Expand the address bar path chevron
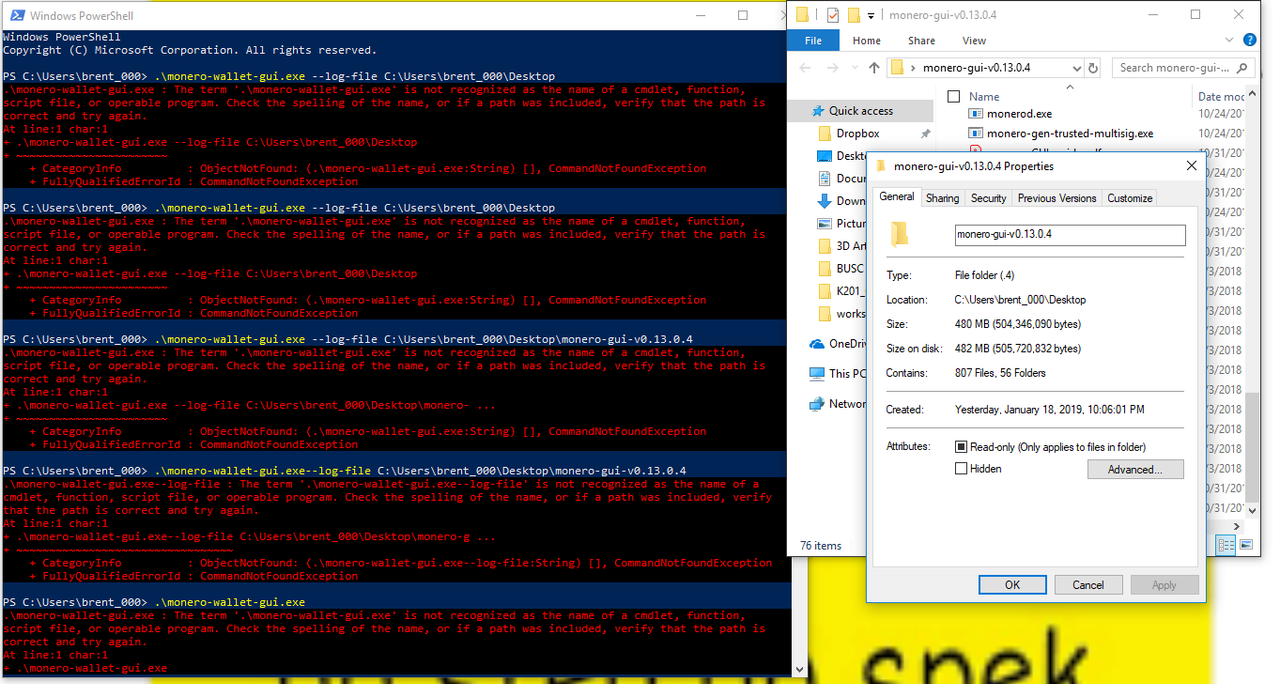 [914, 68]
